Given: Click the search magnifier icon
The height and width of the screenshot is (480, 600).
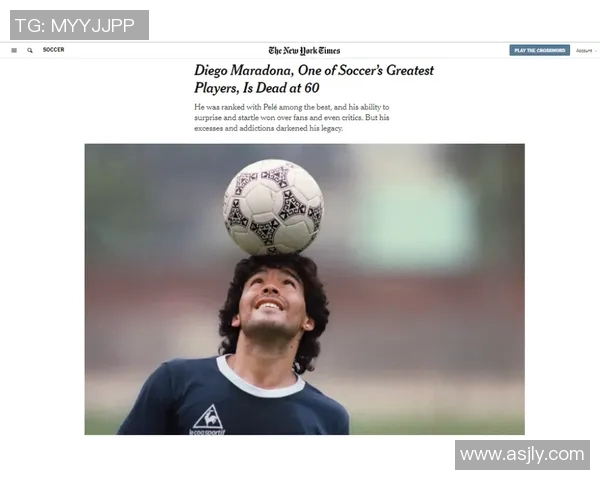Looking at the screenshot, I should coord(30,50).
